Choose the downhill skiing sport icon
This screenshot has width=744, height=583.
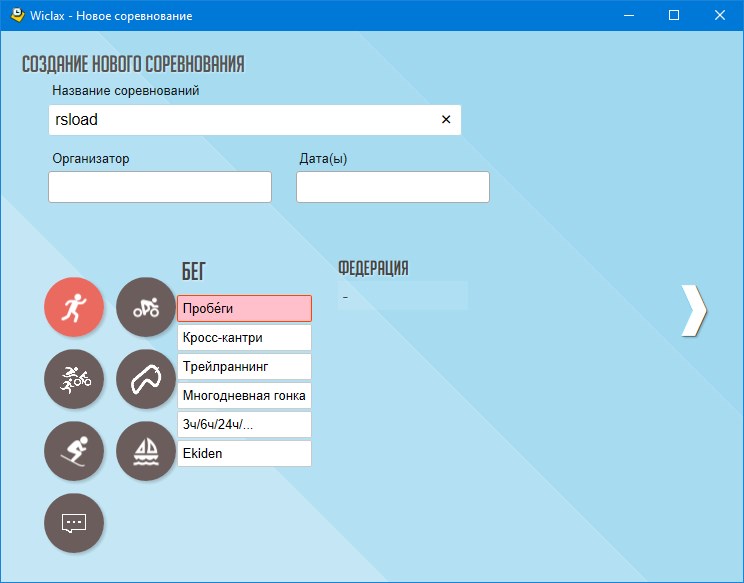74,451
